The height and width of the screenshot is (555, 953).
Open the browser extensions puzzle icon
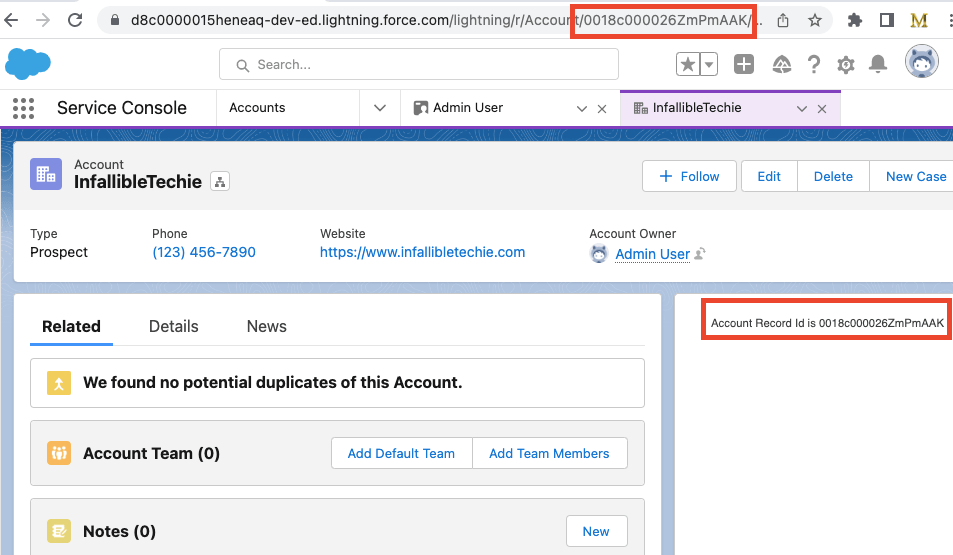click(855, 21)
